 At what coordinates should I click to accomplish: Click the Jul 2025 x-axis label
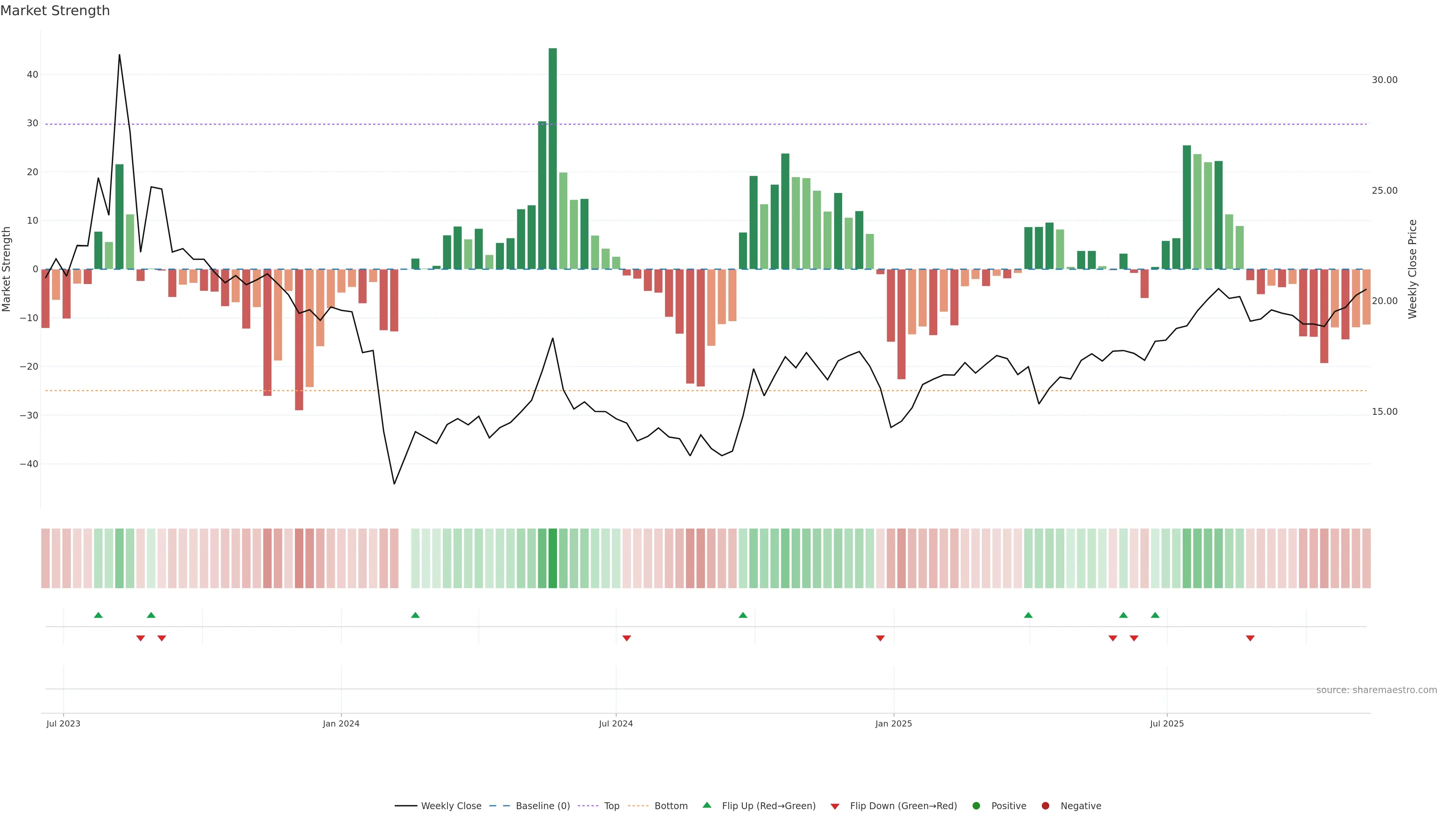[x=1167, y=723]
